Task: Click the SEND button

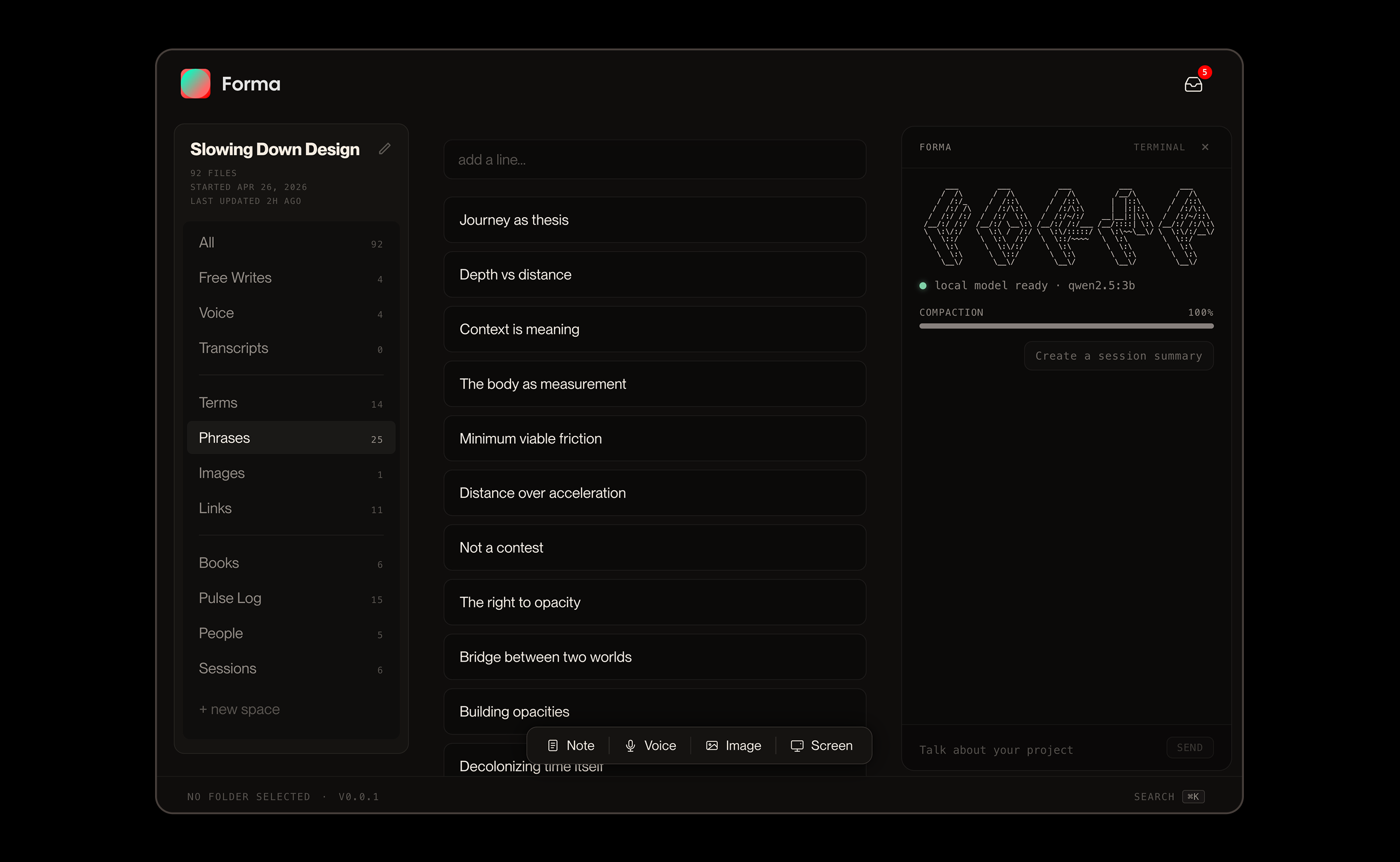Action: click(x=1190, y=747)
